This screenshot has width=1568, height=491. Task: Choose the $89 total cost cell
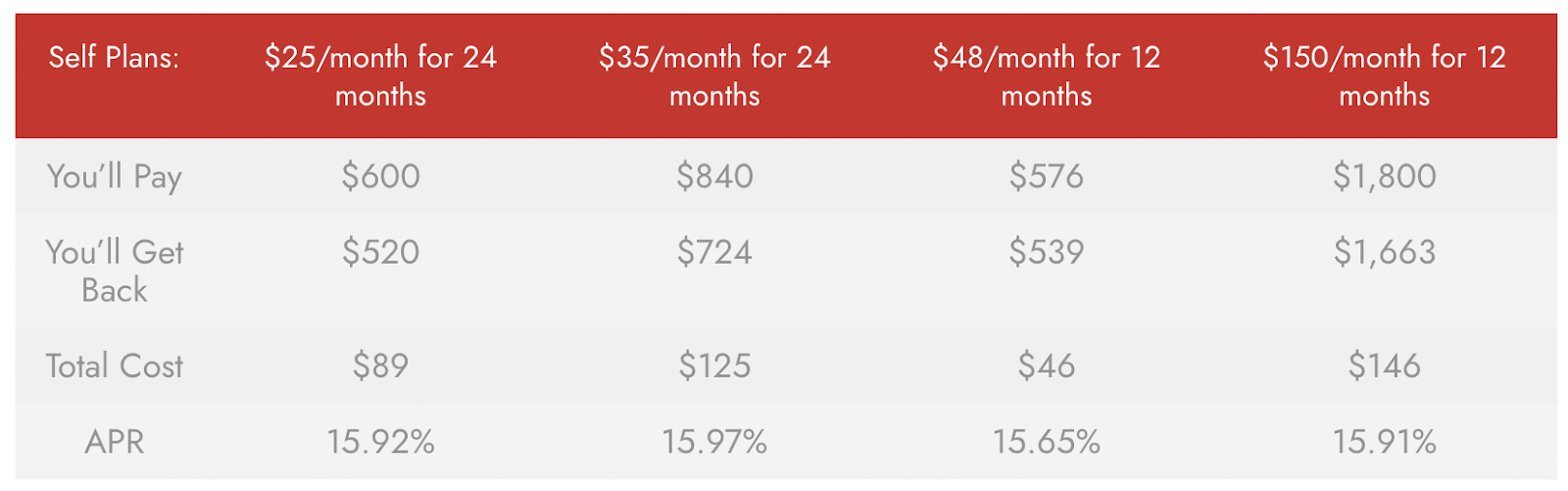coord(380,366)
